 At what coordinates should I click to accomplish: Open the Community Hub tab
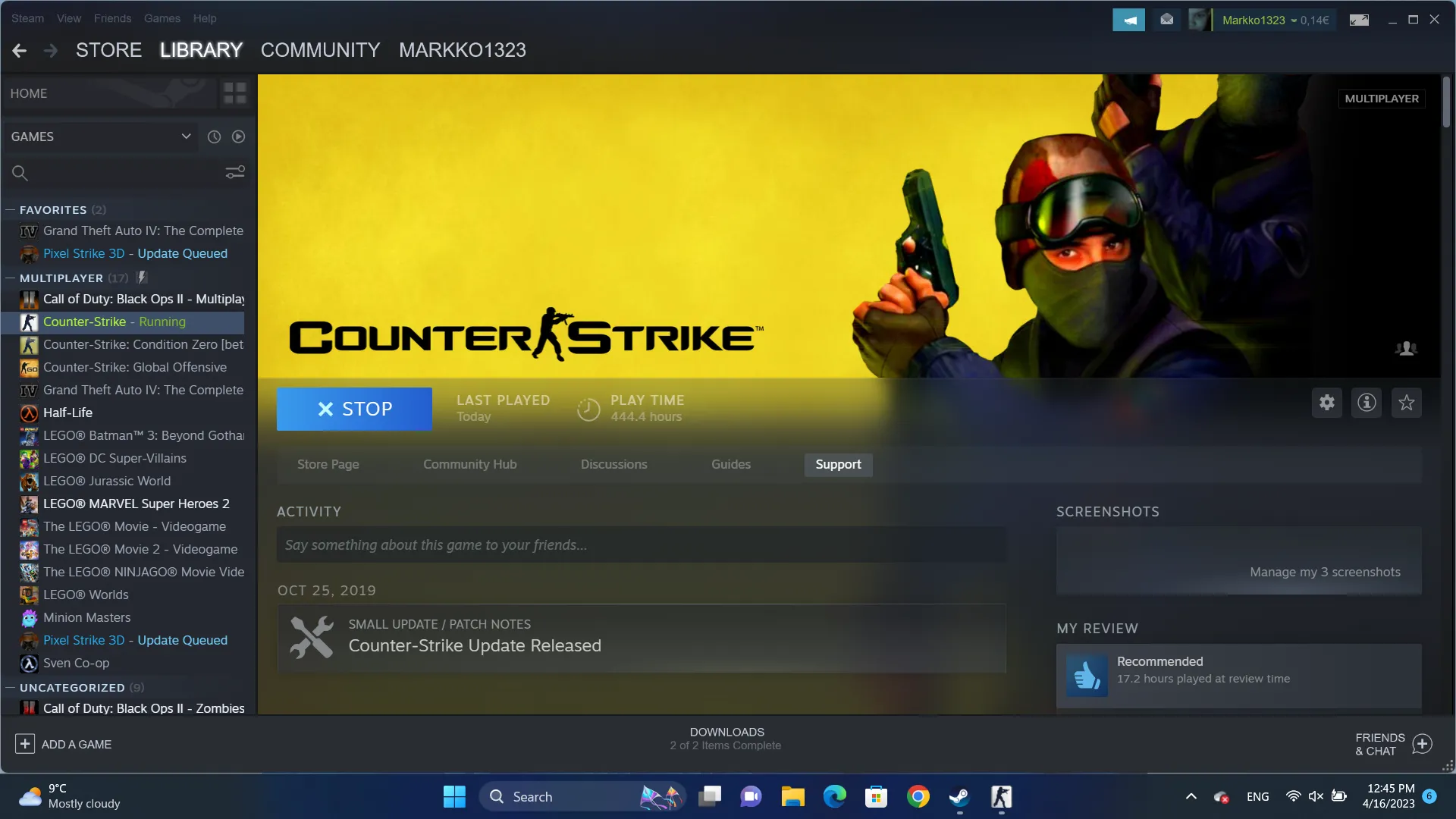469,464
